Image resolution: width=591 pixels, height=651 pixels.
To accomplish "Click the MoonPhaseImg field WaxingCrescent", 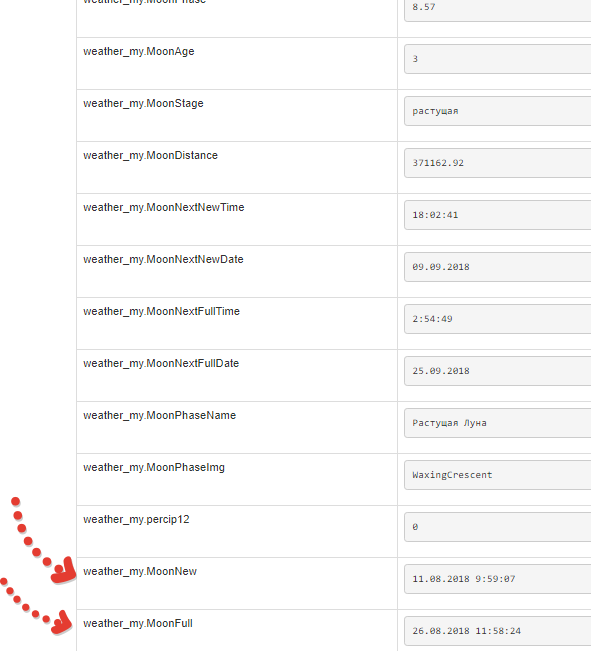I will pyautogui.click(x=498, y=475).
